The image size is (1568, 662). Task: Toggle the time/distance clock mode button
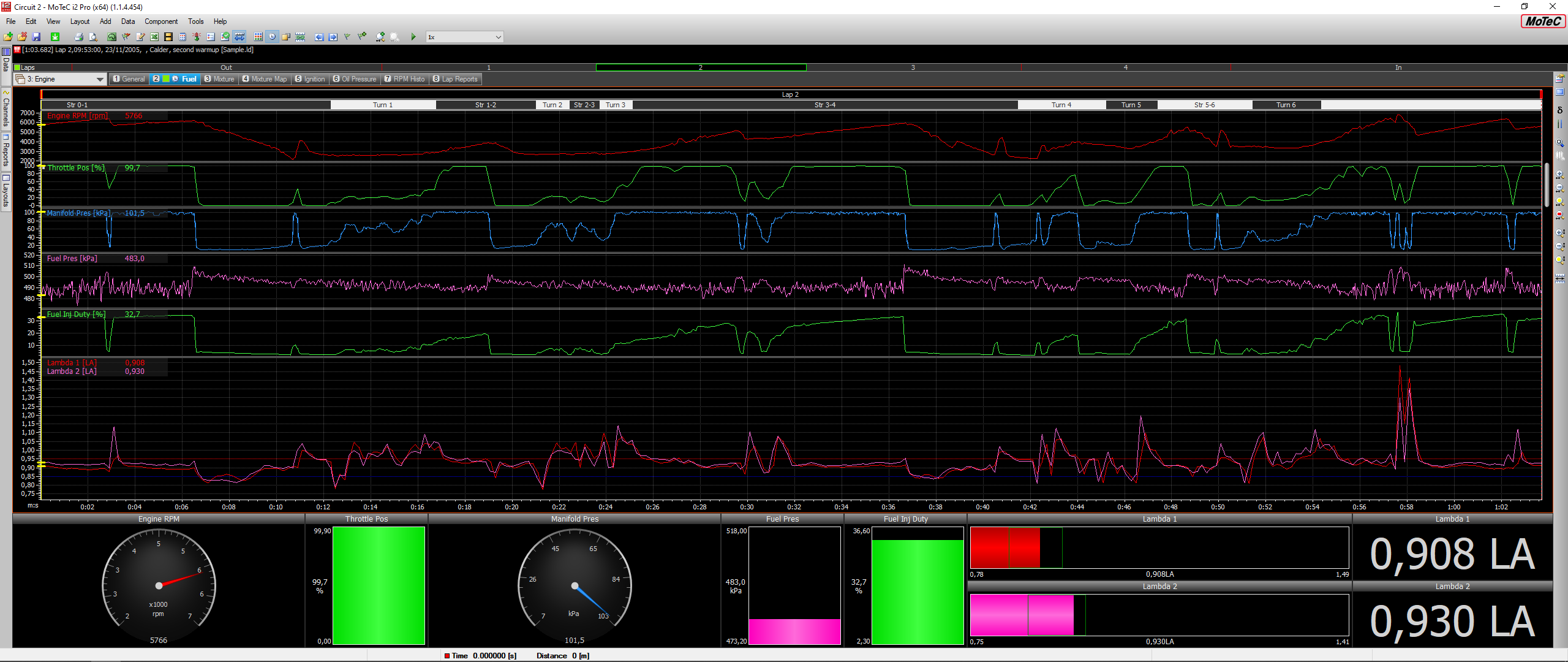tap(272, 37)
